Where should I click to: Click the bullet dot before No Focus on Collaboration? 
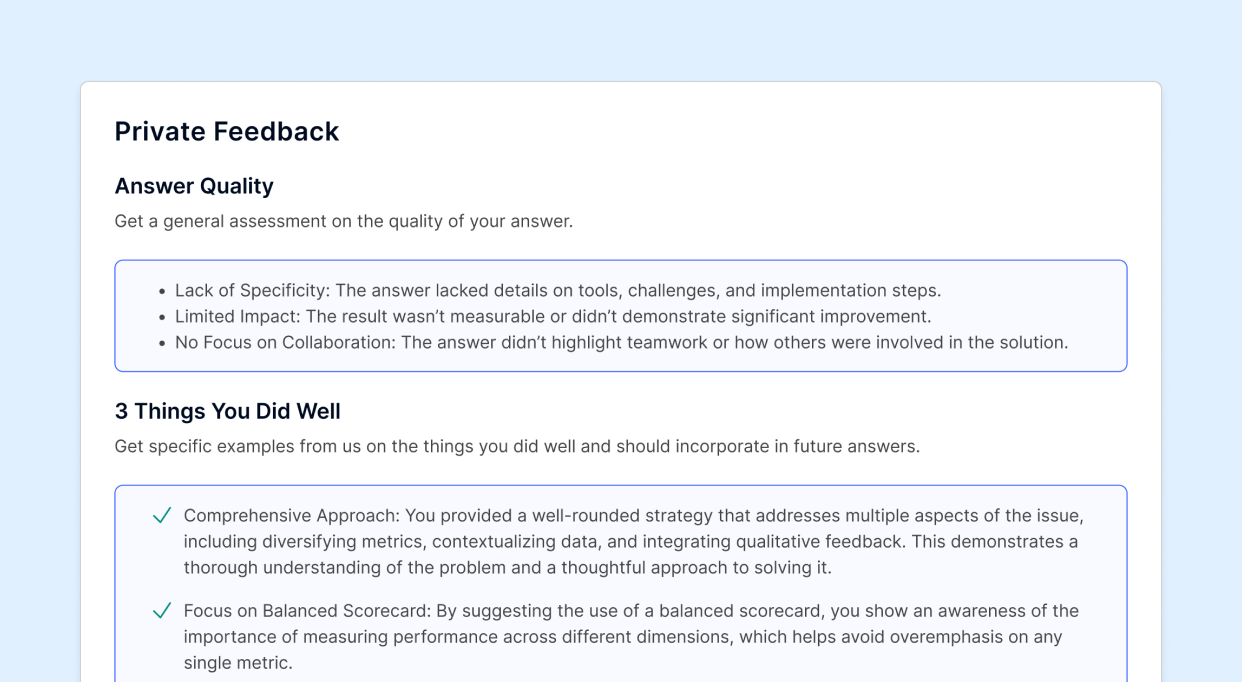click(x=161, y=343)
